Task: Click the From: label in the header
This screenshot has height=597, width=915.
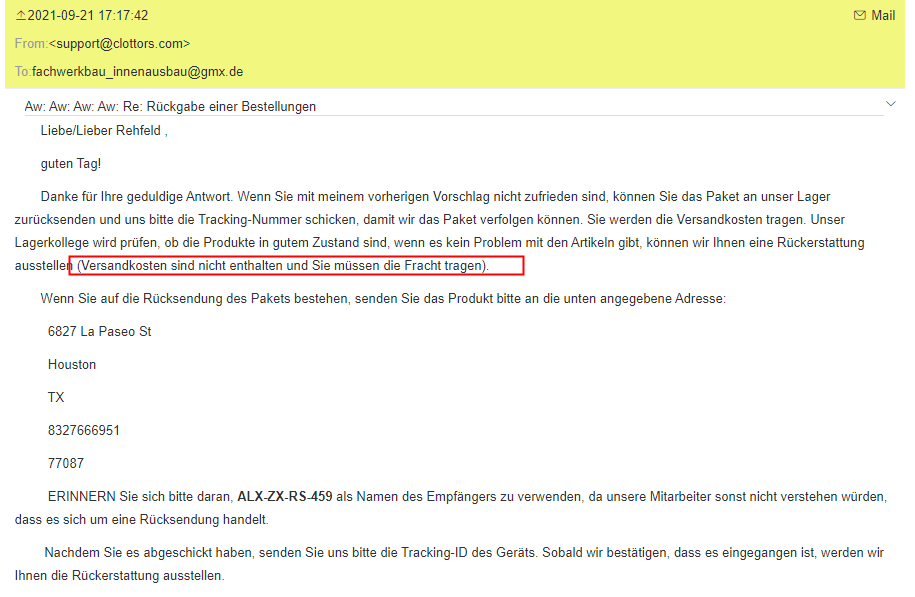Action: click(x=31, y=44)
